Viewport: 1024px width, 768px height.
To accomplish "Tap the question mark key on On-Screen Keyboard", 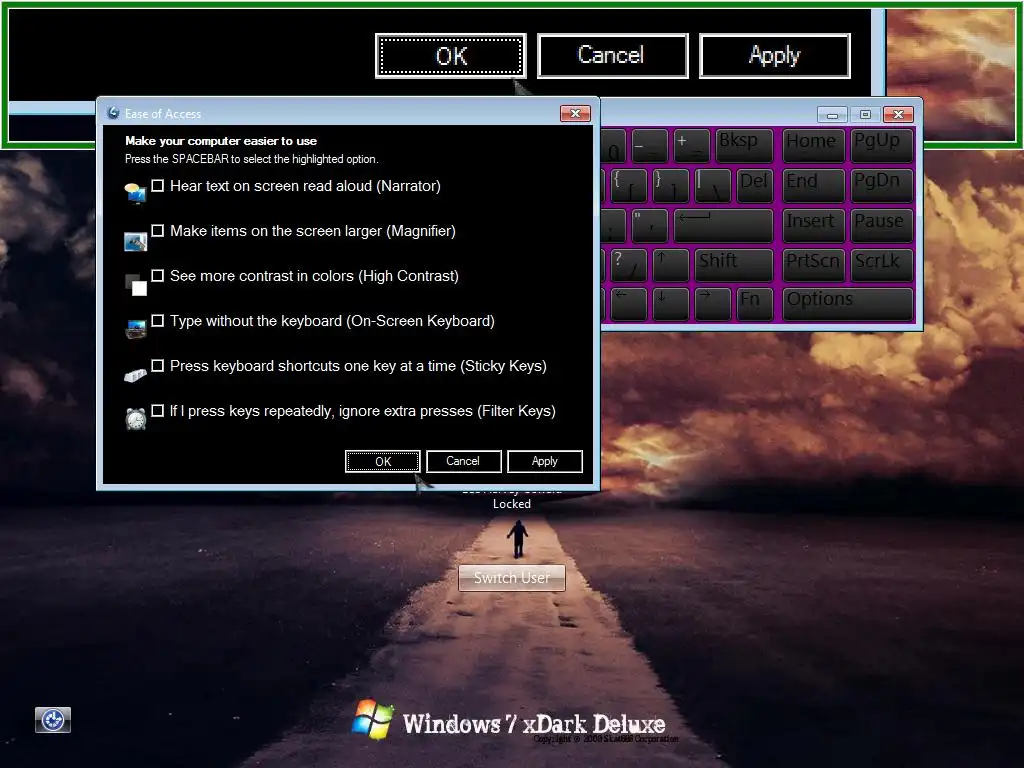I will (x=628, y=264).
